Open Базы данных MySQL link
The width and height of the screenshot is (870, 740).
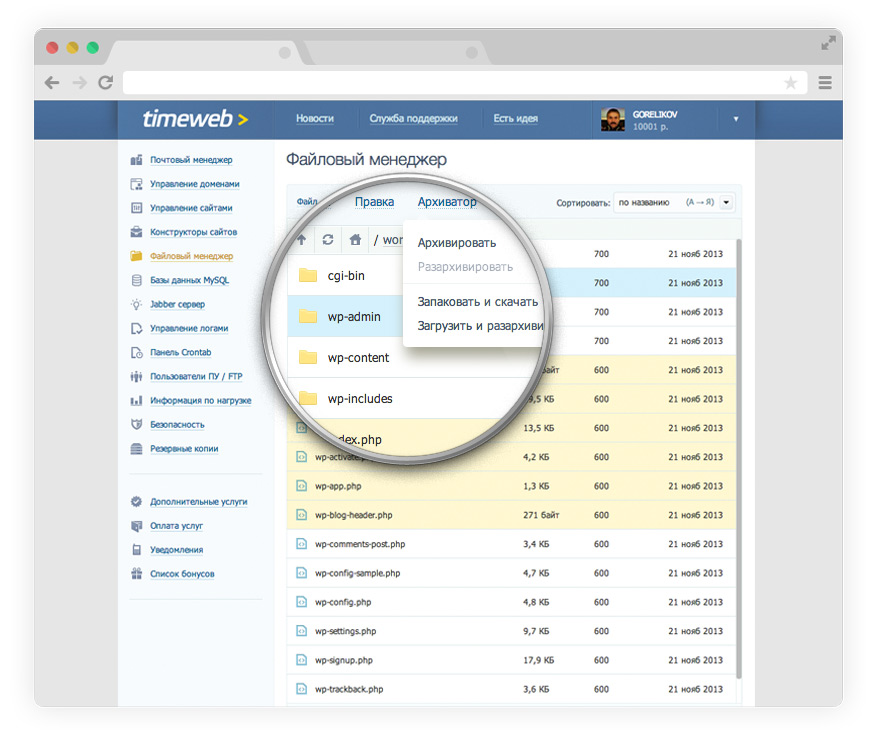point(189,280)
